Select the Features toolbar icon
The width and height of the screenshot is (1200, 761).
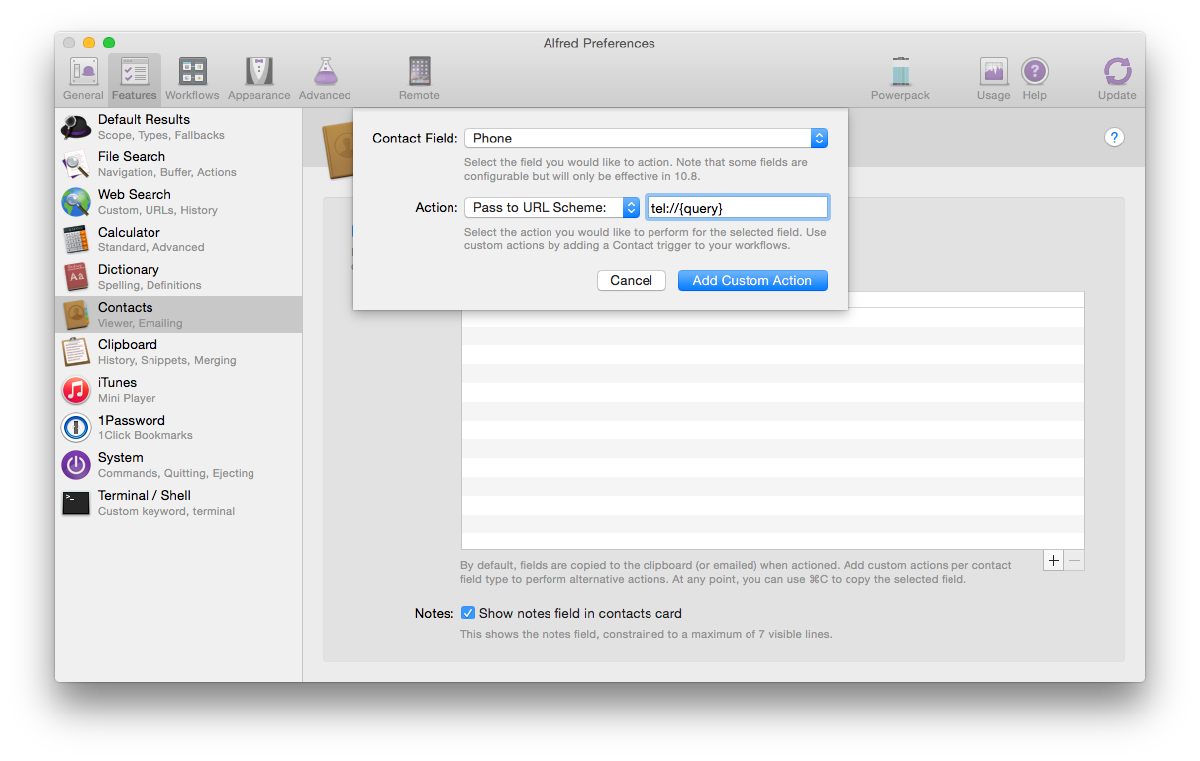click(134, 78)
